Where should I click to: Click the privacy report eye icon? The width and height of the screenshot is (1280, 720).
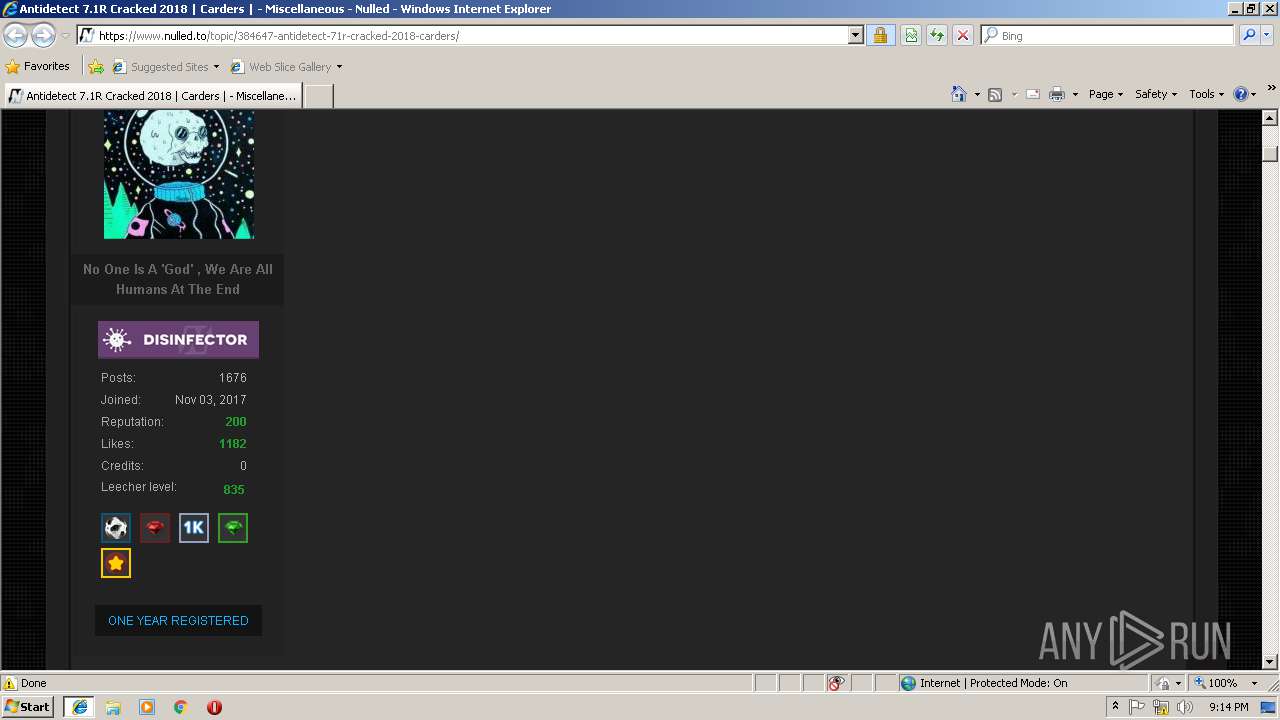[836, 683]
